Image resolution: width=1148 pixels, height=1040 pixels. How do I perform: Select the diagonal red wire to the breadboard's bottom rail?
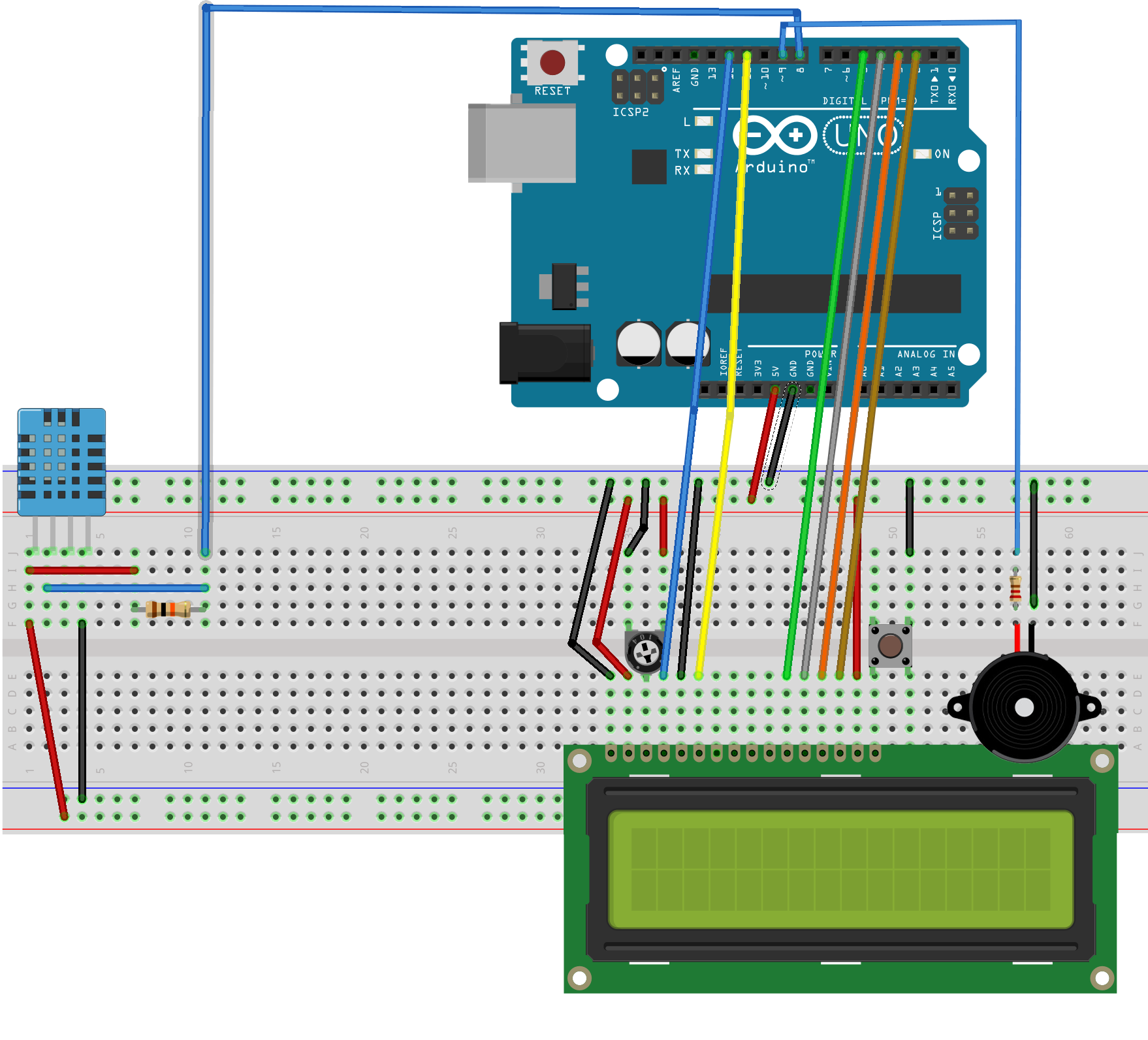click(46, 720)
